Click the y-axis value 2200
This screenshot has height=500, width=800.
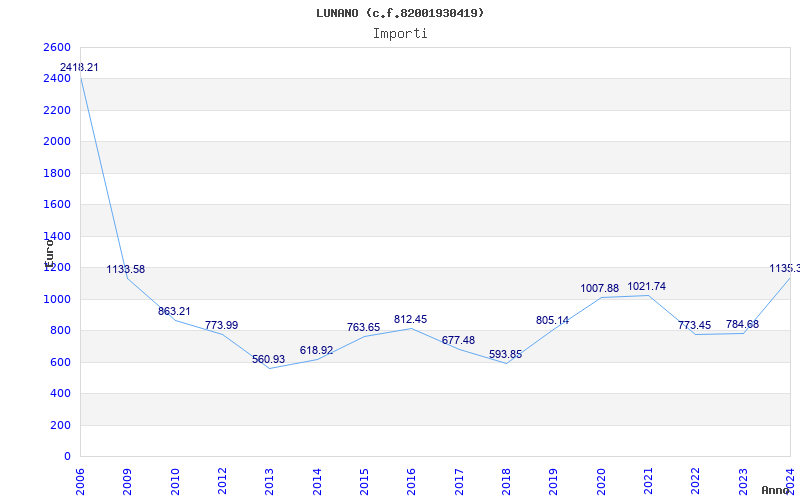coord(57,110)
